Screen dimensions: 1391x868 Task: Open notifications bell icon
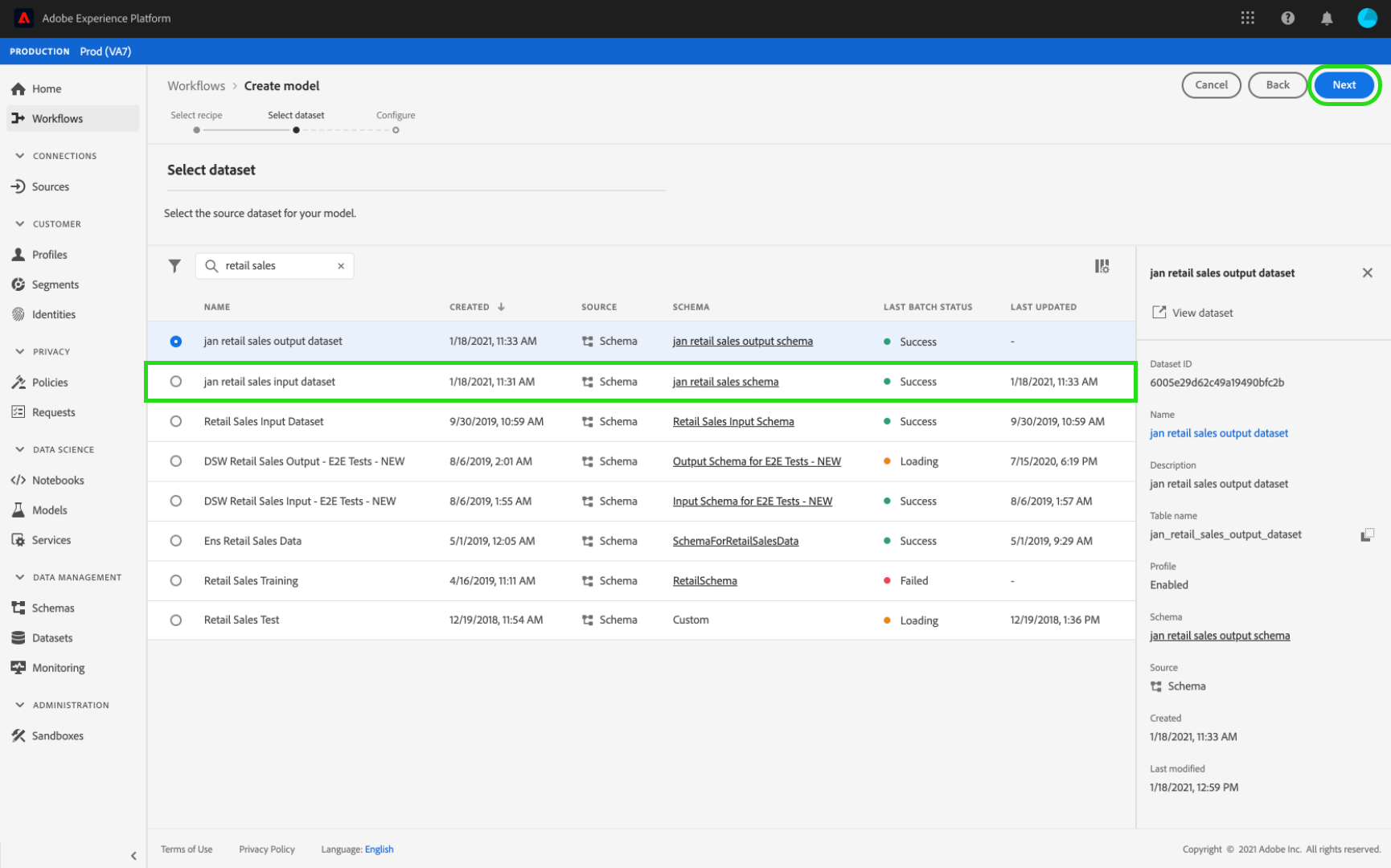click(x=1327, y=18)
